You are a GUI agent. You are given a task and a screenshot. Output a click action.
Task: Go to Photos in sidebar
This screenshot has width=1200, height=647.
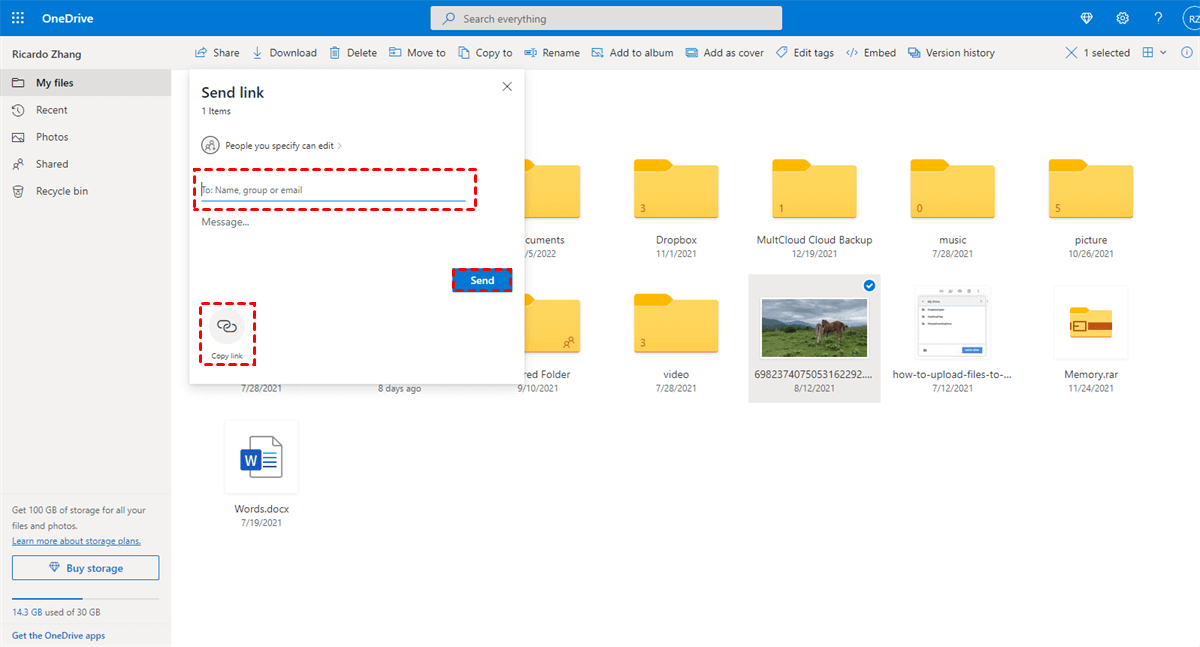pyautogui.click(x=52, y=137)
